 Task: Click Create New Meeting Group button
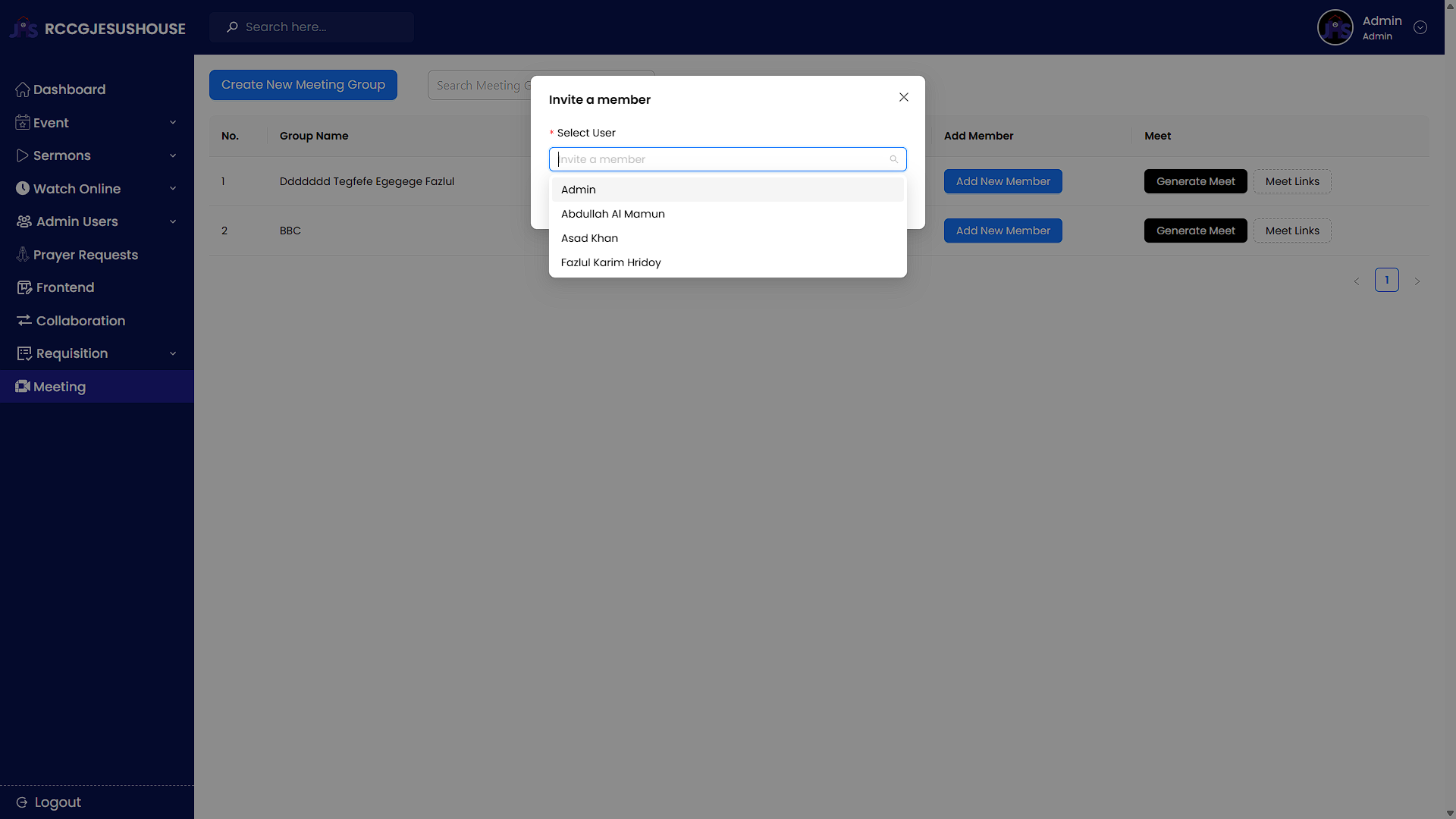pyautogui.click(x=303, y=85)
